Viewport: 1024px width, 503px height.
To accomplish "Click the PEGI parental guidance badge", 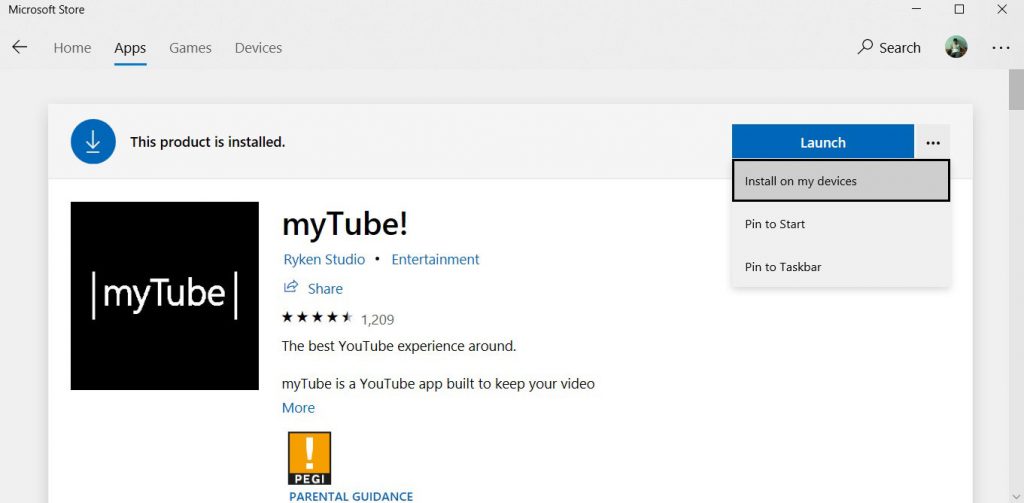I will pyautogui.click(x=310, y=458).
